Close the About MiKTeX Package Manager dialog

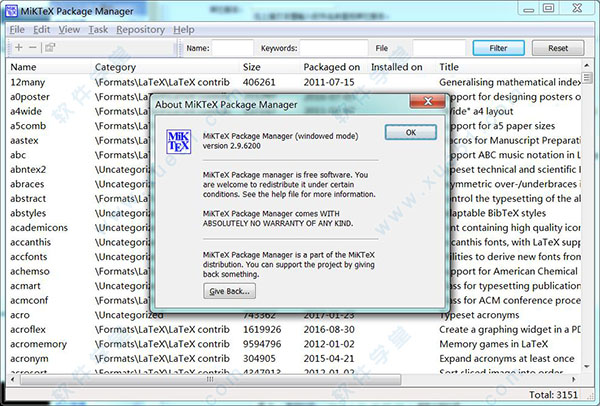(428, 101)
